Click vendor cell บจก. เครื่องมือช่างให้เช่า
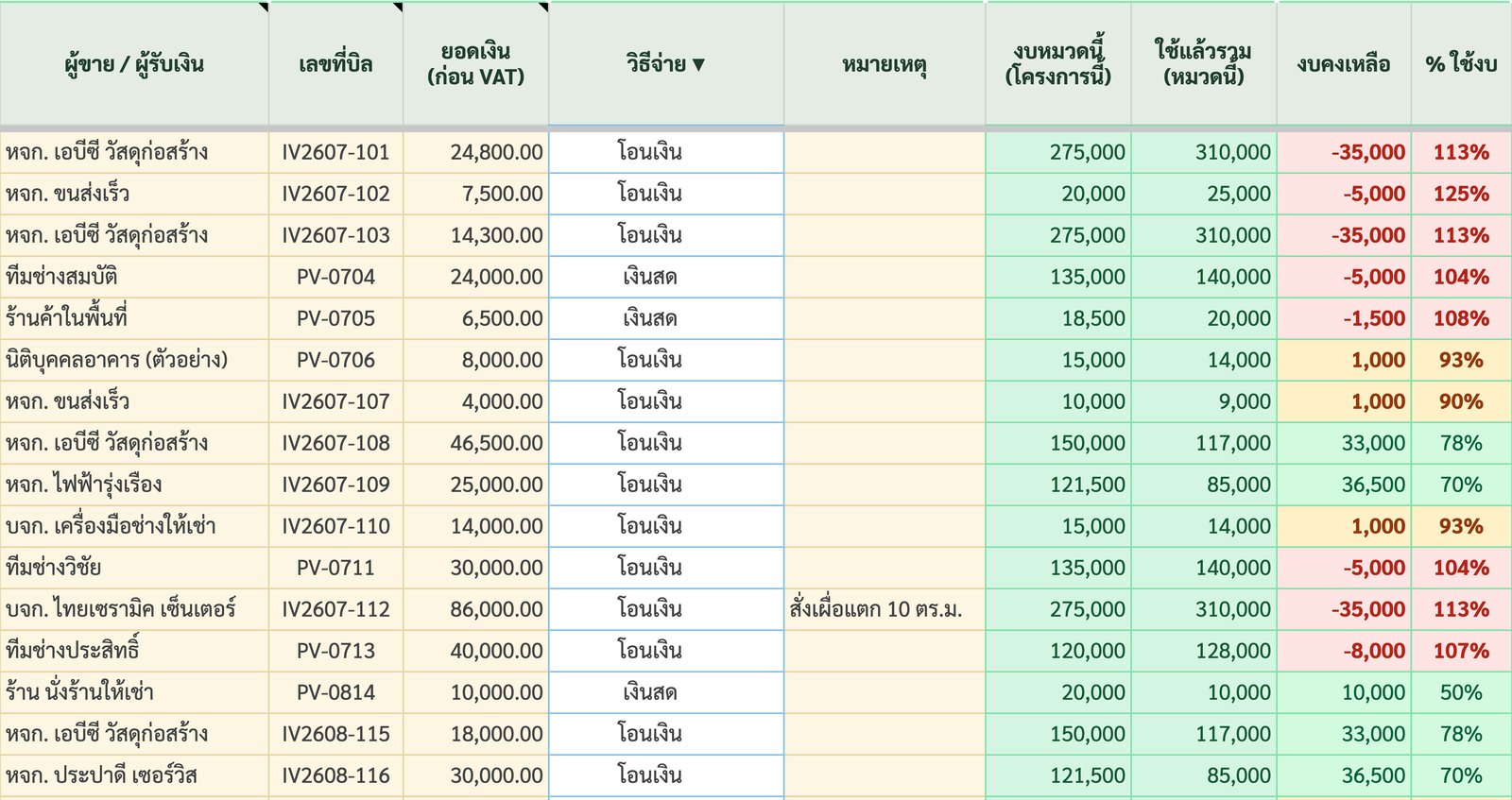The image size is (1512, 800). [134, 526]
